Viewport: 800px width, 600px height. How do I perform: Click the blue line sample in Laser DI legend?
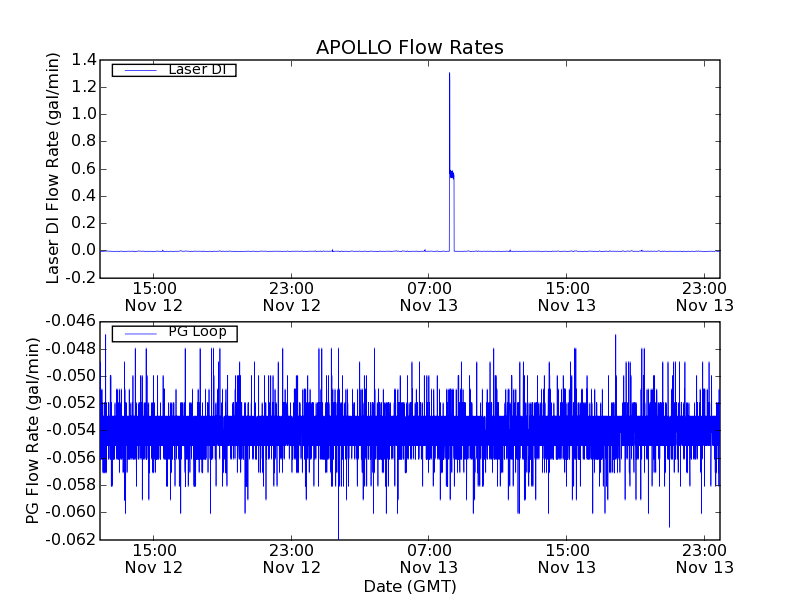tap(137, 70)
